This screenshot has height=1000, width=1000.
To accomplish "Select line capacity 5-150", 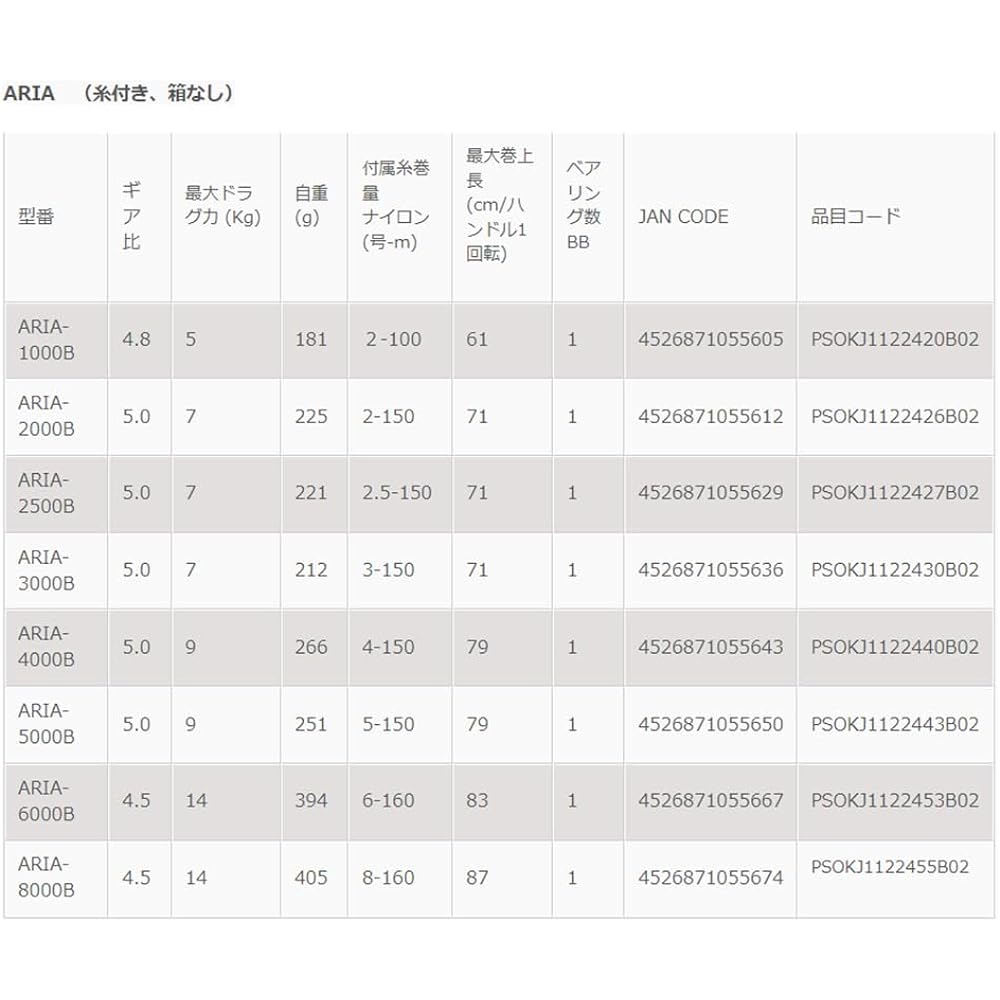I will pos(388,724).
